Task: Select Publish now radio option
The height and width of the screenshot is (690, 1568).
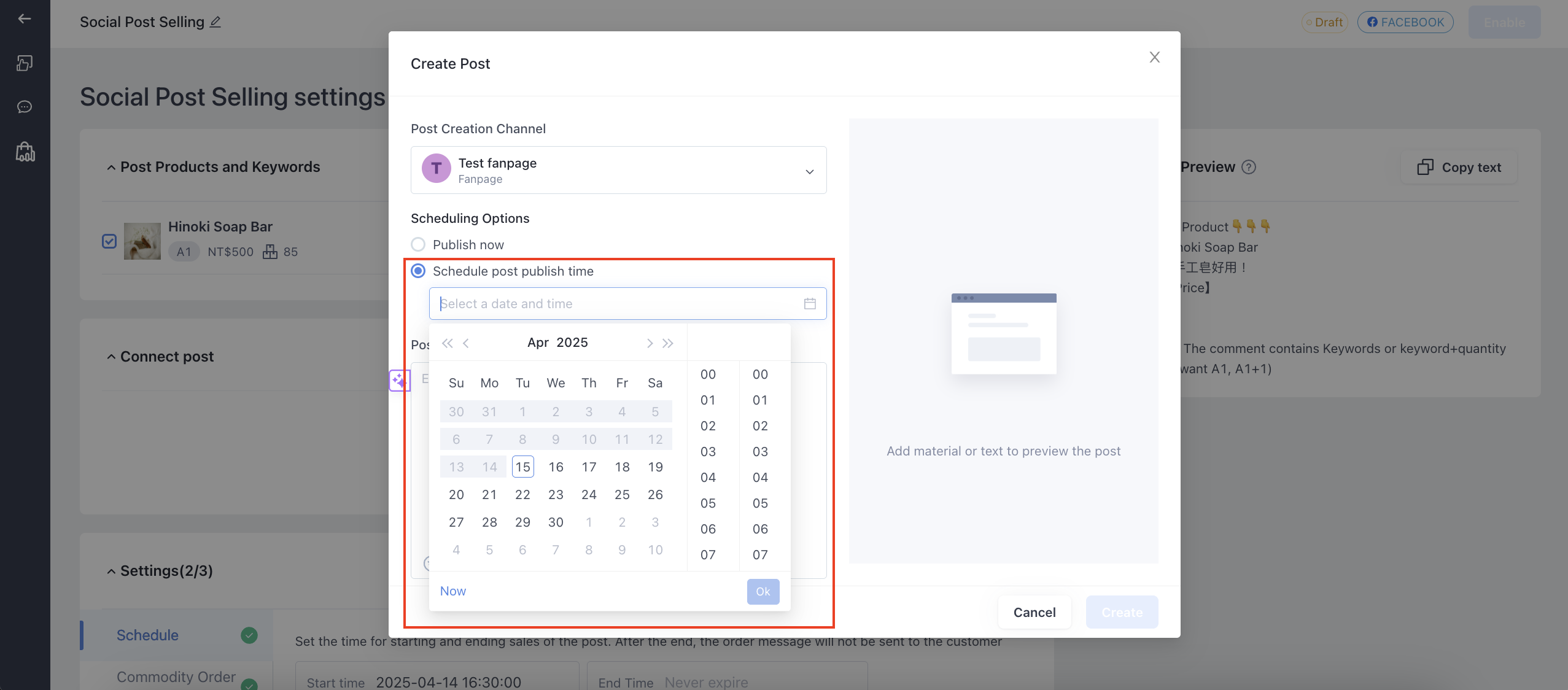Action: tap(418, 244)
